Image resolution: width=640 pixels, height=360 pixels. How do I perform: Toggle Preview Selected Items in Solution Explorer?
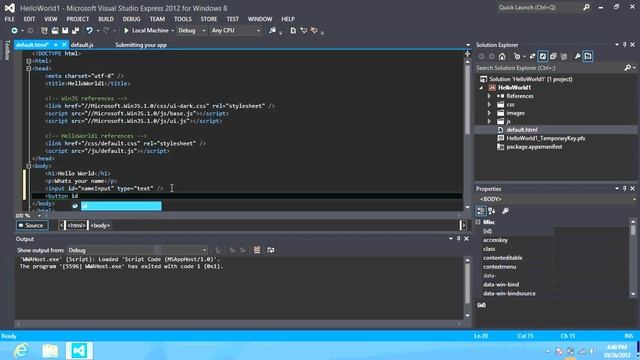(588, 56)
